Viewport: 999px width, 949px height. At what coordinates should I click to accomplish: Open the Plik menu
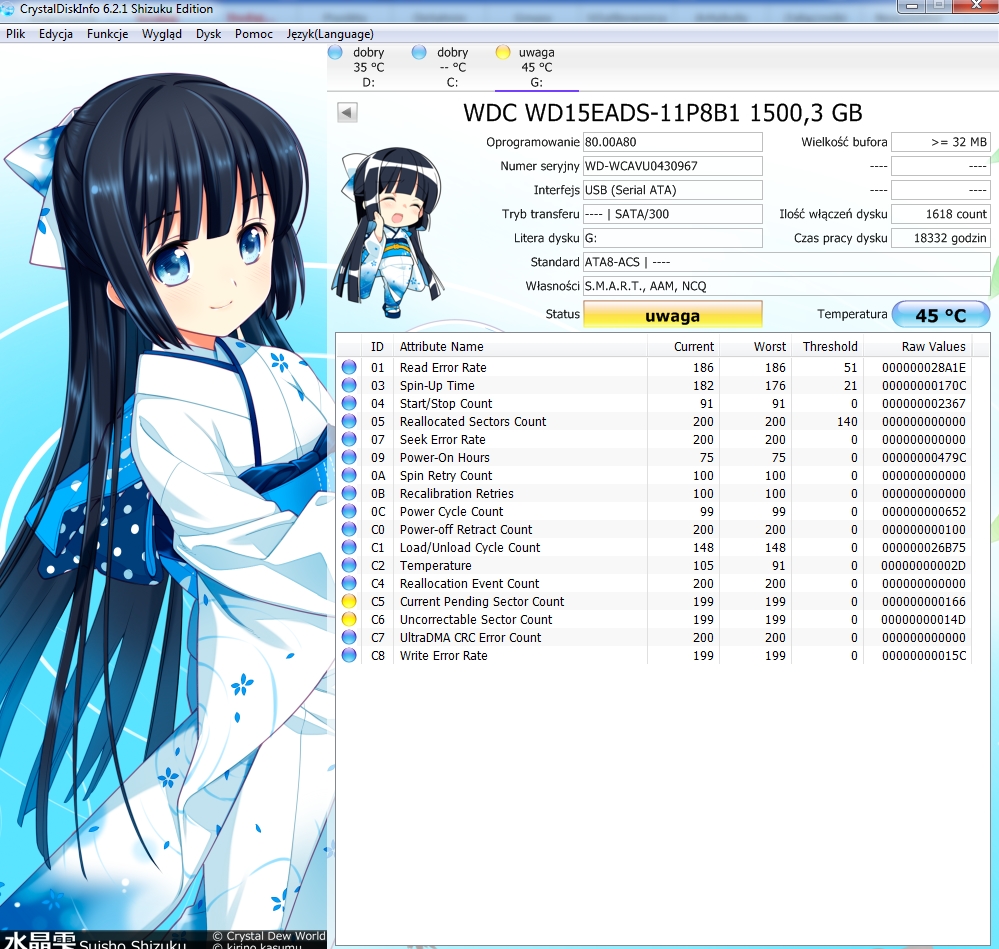[15, 34]
